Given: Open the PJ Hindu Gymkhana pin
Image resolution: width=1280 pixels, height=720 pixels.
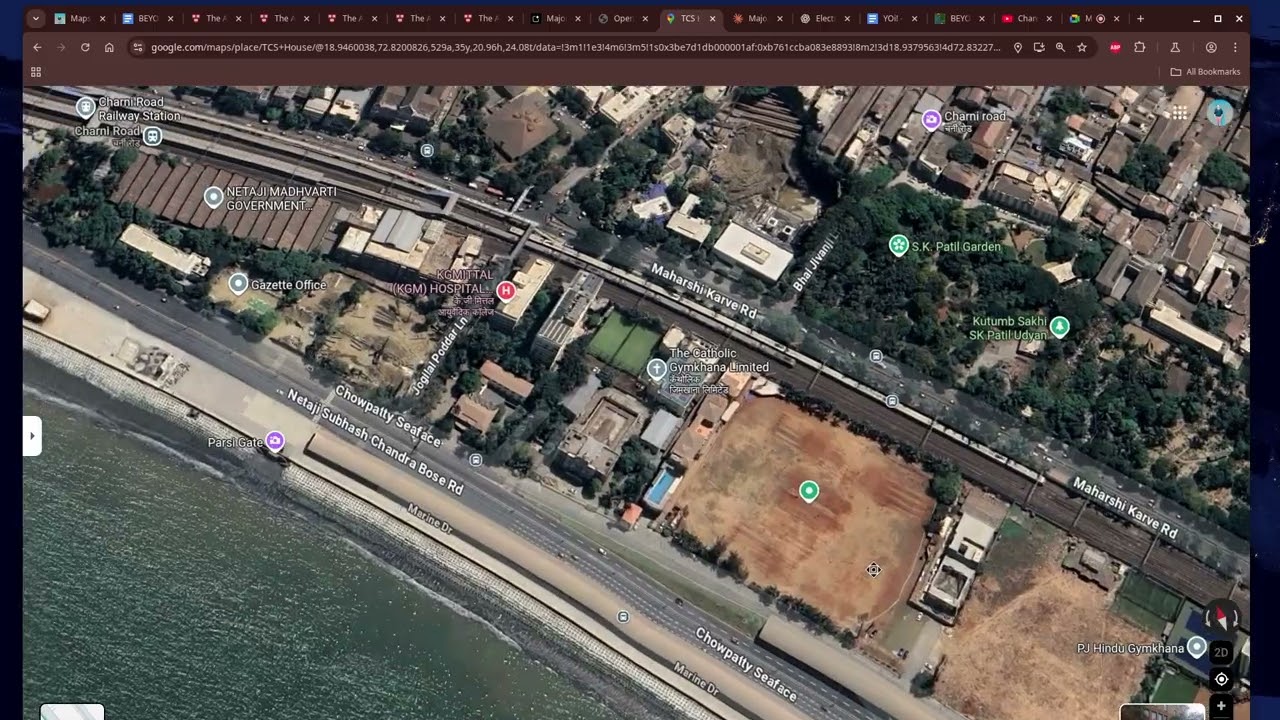Looking at the screenshot, I should pyautogui.click(x=1196, y=647).
